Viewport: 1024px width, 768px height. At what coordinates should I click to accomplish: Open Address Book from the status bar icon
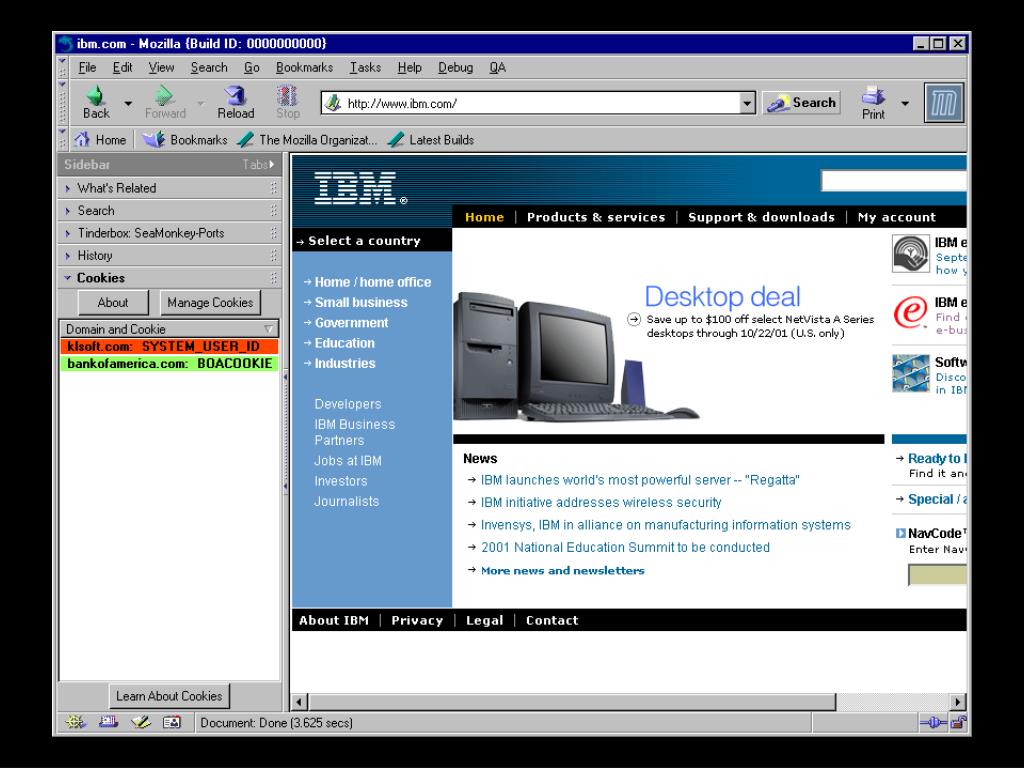click(x=172, y=722)
